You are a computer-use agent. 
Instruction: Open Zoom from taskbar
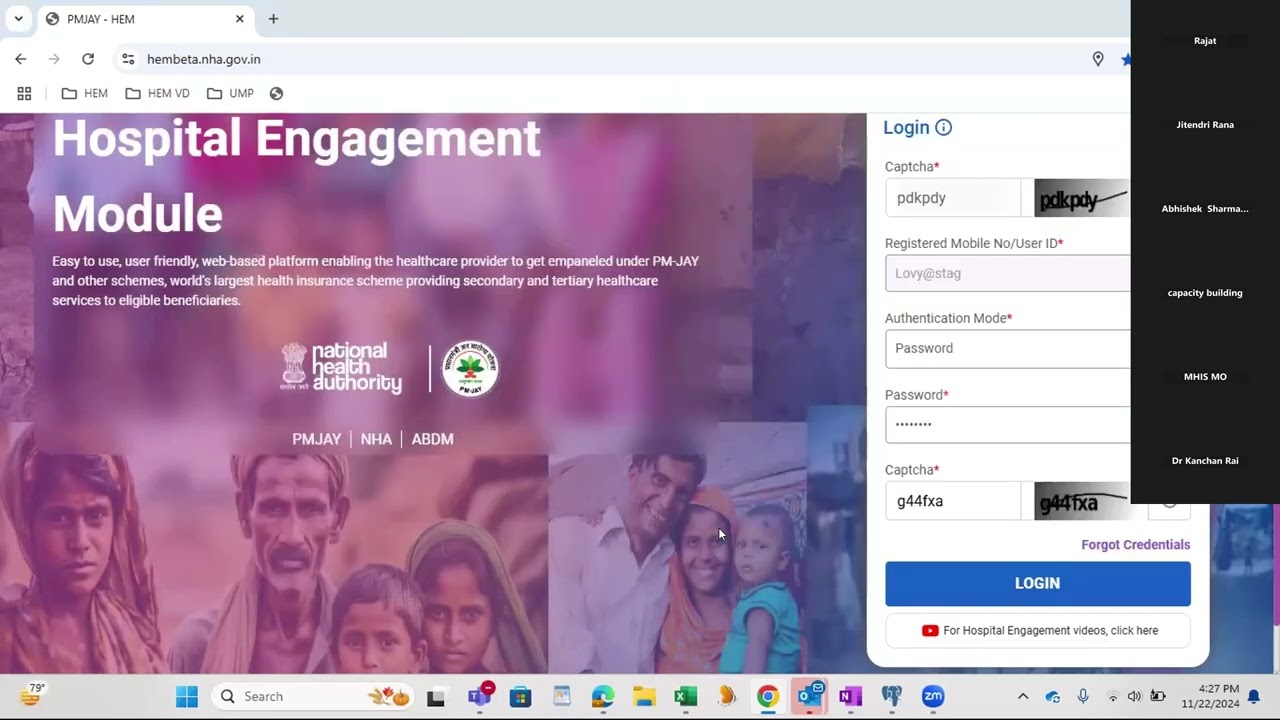pyautogui.click(x=933, y=697)
